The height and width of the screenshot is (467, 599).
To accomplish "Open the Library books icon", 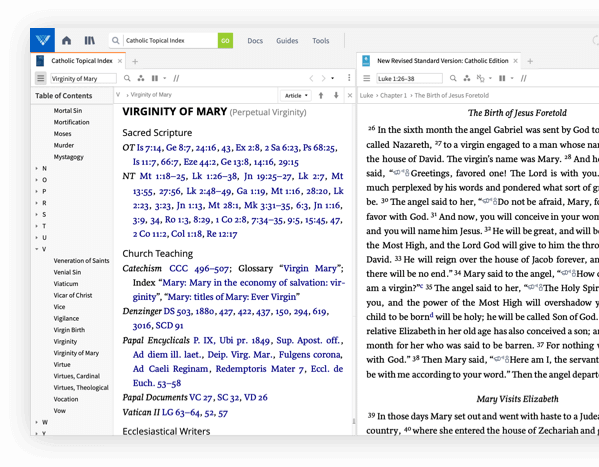I will click(x=89, y=40).
